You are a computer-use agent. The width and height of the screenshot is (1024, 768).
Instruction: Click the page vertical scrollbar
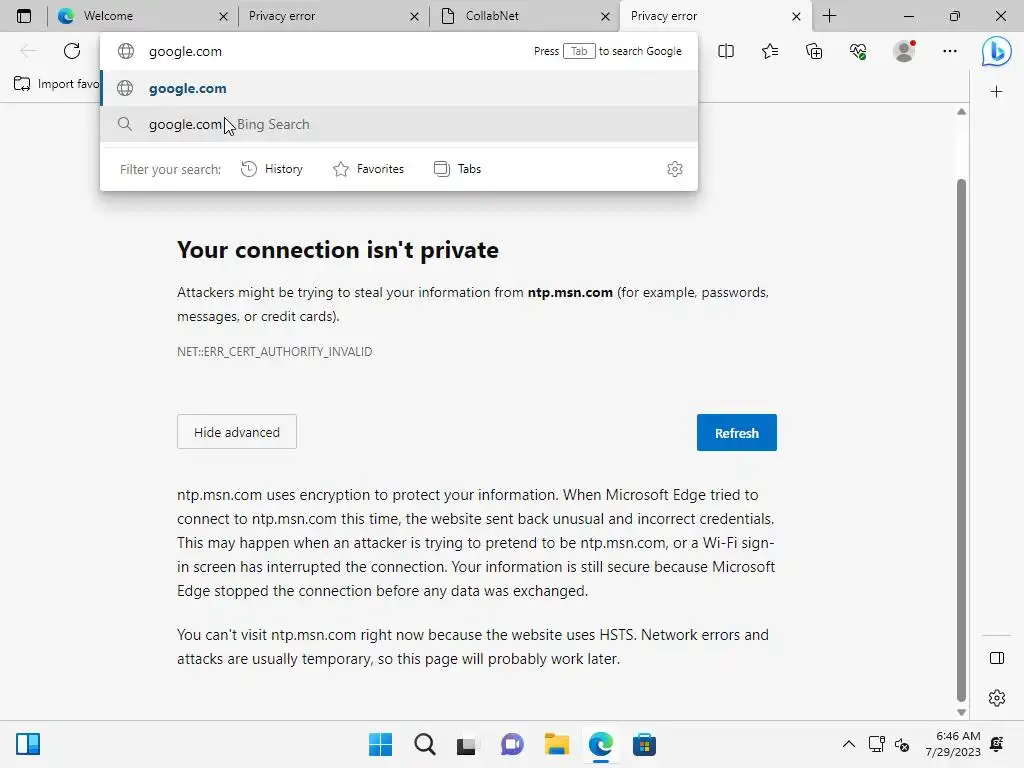961,440
